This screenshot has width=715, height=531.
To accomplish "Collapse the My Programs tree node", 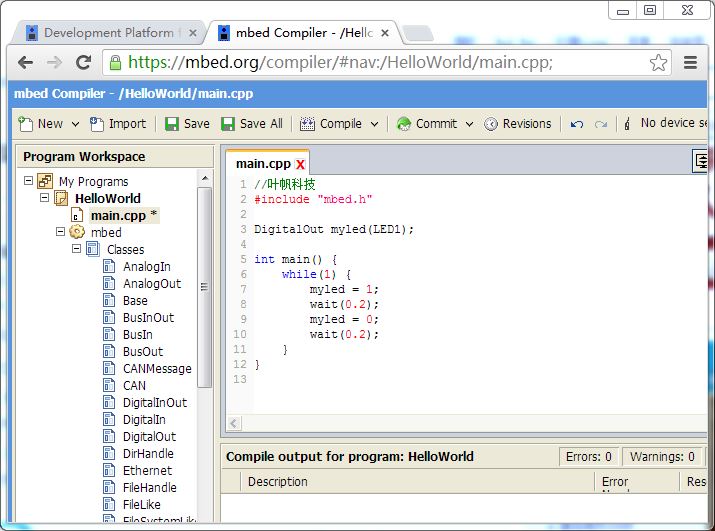I will (x=28, y=181).
